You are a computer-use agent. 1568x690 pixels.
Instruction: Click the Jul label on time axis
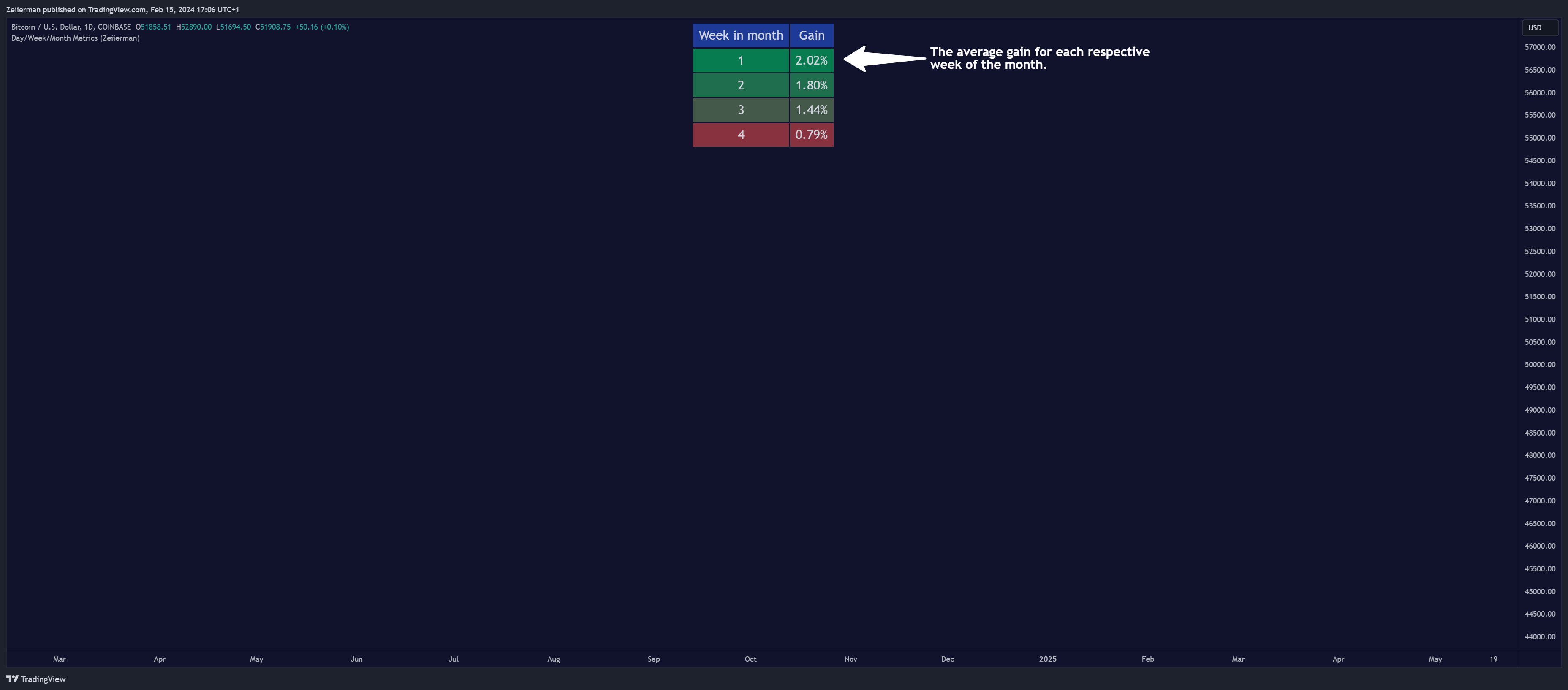tap(454, 659)
